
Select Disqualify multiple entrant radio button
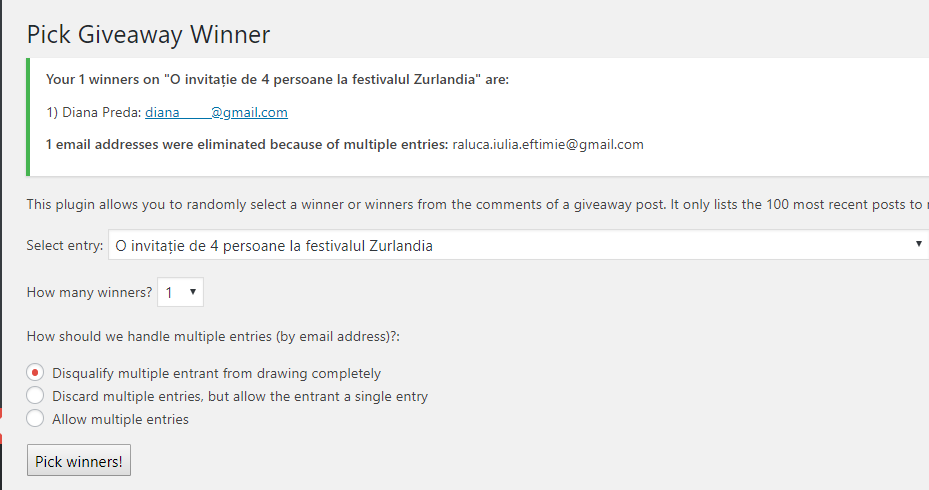[35, 373]
